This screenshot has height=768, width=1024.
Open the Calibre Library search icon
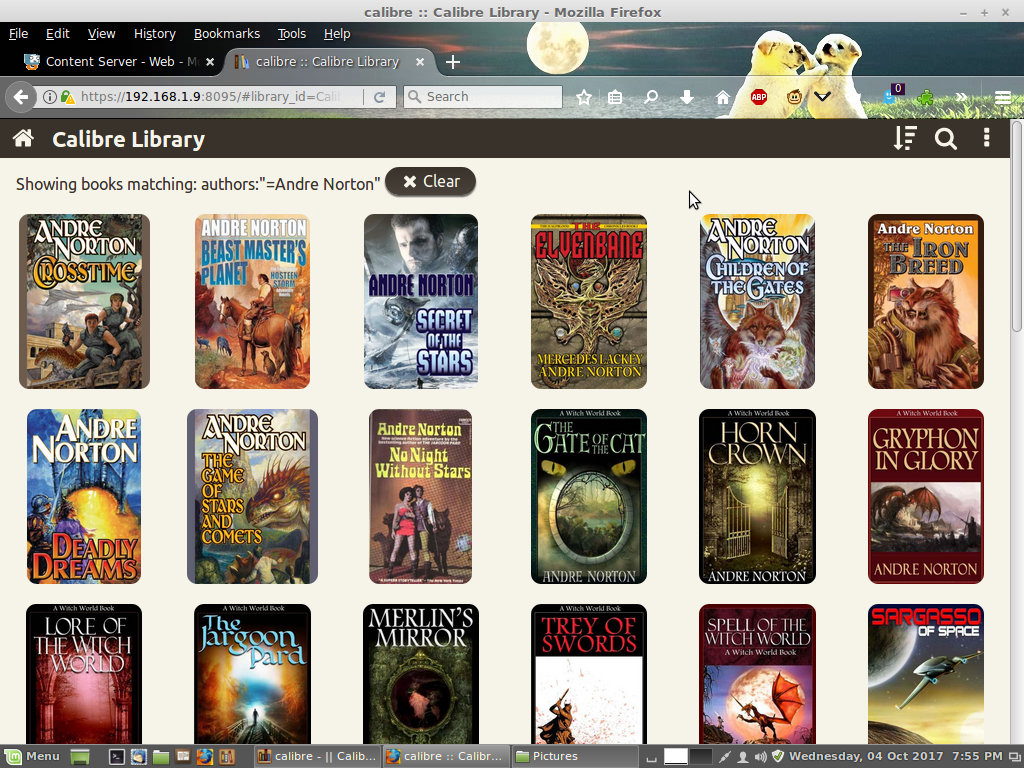coord(946,138)
